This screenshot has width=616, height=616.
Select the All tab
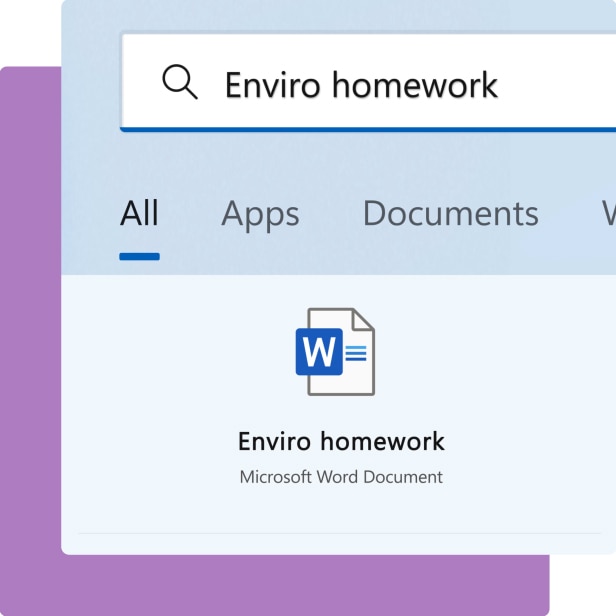(x=139, y=213)
